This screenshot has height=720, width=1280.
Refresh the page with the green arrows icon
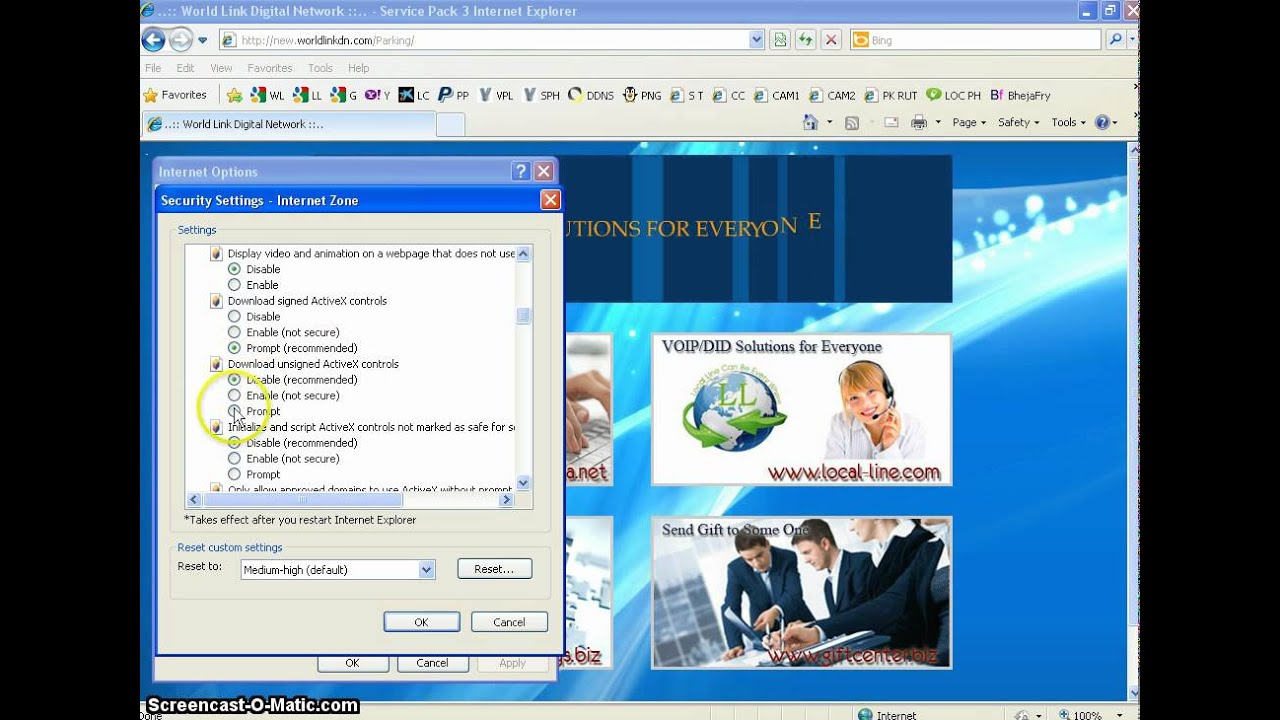click(806, 40)
